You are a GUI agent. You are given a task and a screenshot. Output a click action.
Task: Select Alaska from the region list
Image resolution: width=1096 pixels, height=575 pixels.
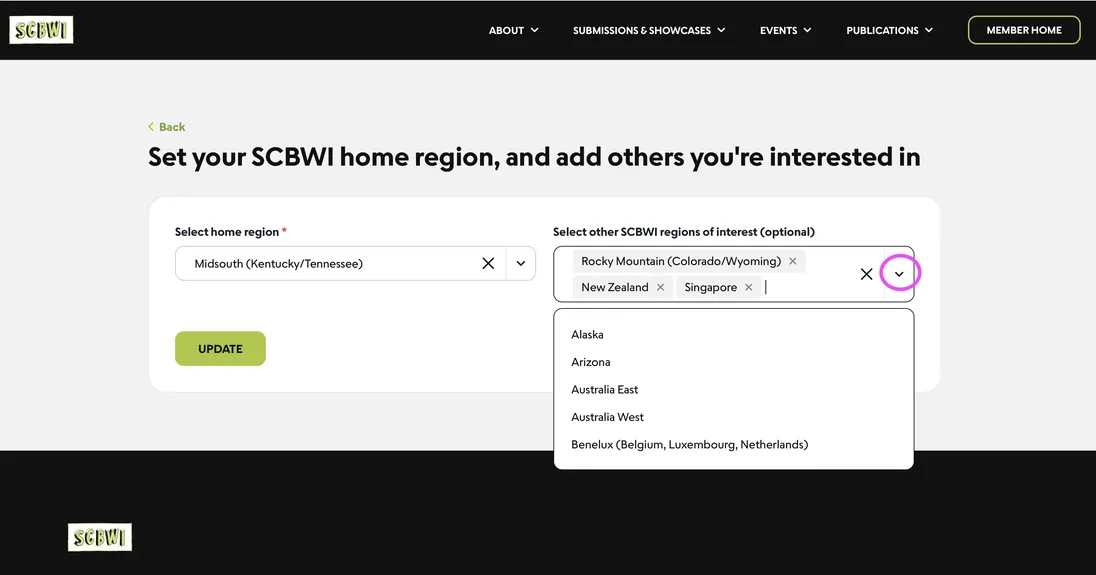coord(733,335)
